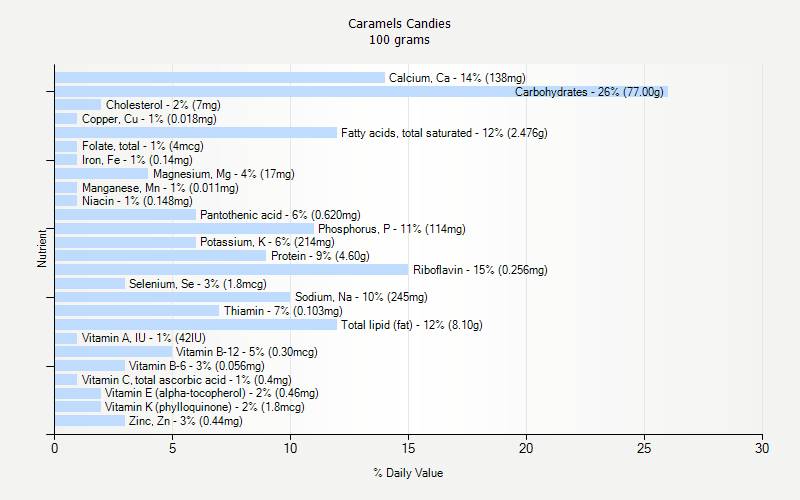Click the x-axis tick label 10

290,448
